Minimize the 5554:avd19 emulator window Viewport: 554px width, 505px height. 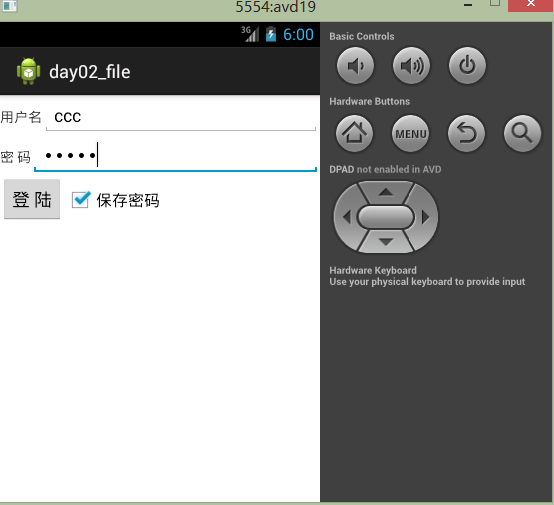[x=468, y=5]
